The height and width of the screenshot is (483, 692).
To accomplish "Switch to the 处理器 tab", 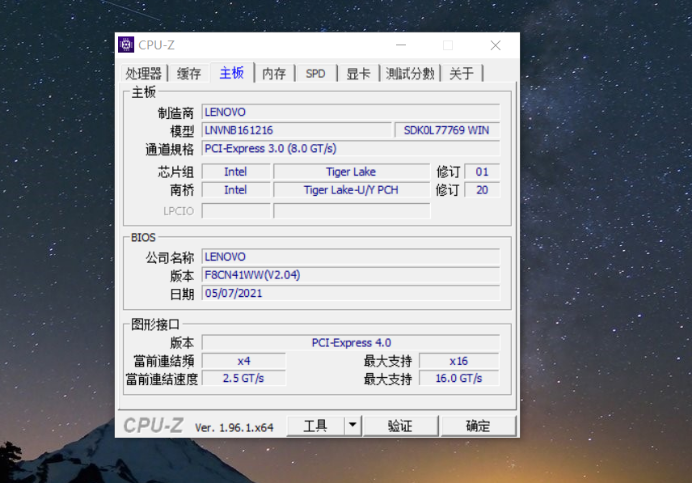I will (143, 73).
